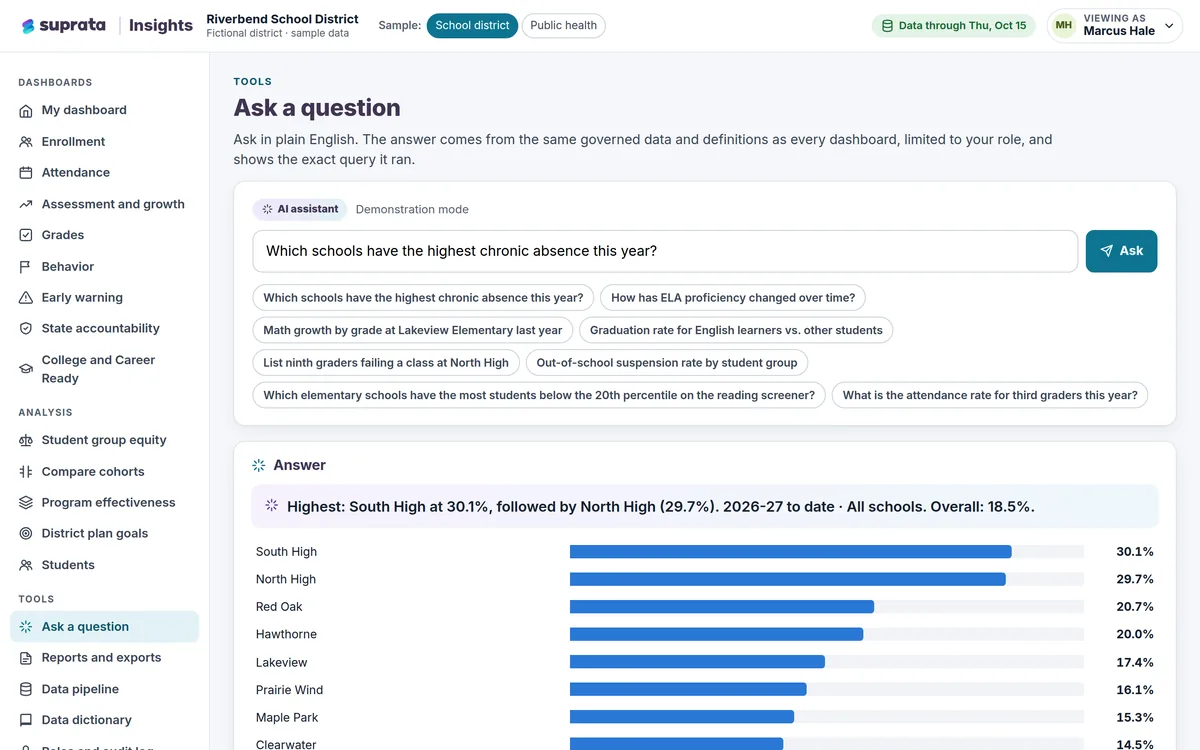Viewport: 1200px width, 750px height.
Task: Click the Enrollment people icon
Action: (x=26, y=142)
